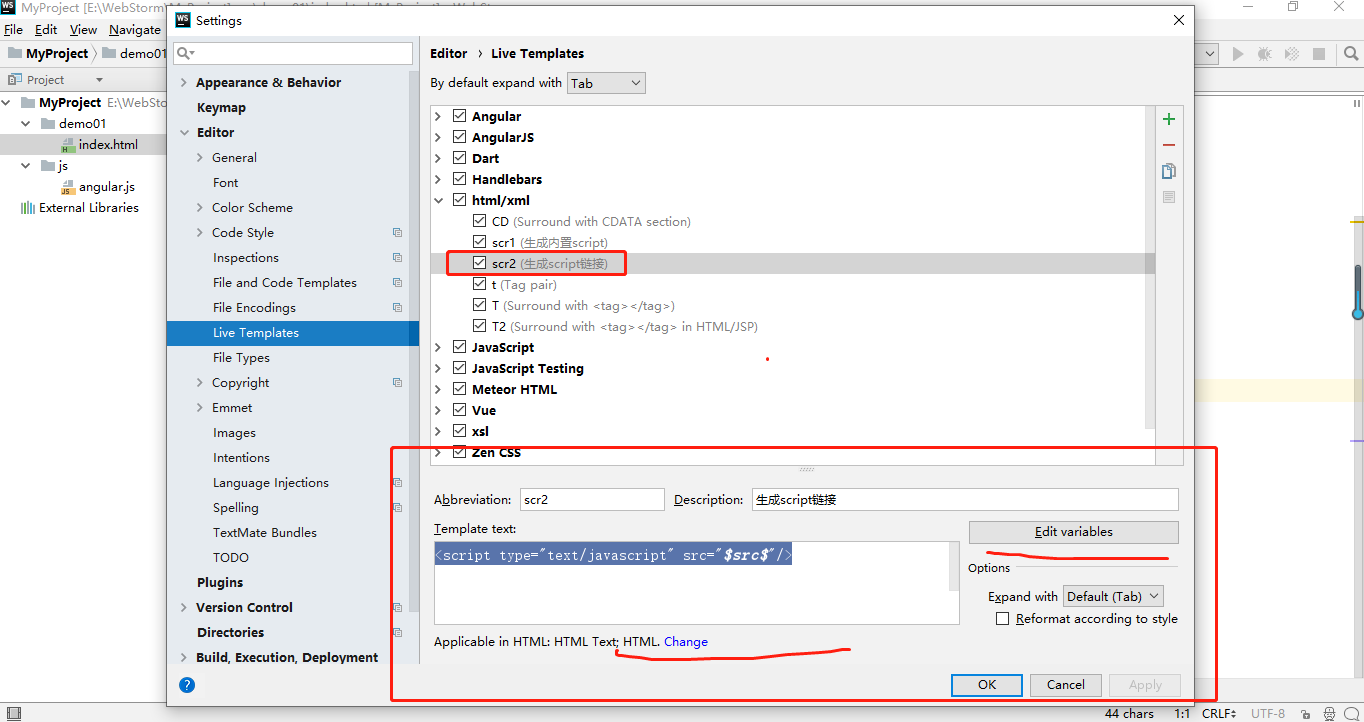
Task: Click the magnifier icon in settings search box
Action: coord(186,53)
